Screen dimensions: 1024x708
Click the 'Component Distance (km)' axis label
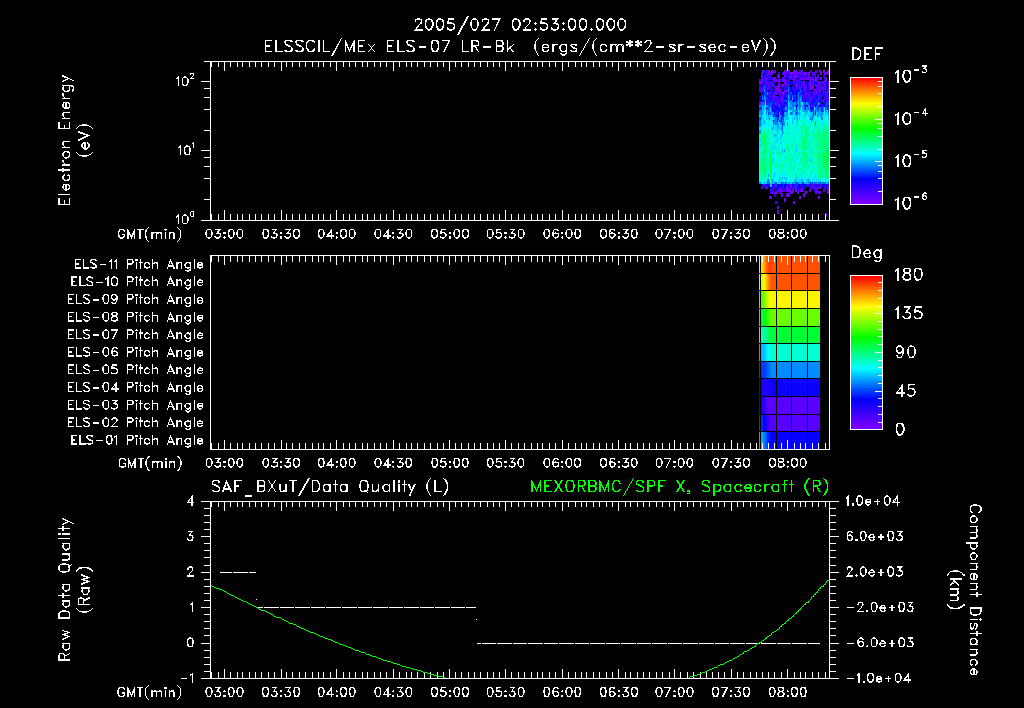(965, 590)
